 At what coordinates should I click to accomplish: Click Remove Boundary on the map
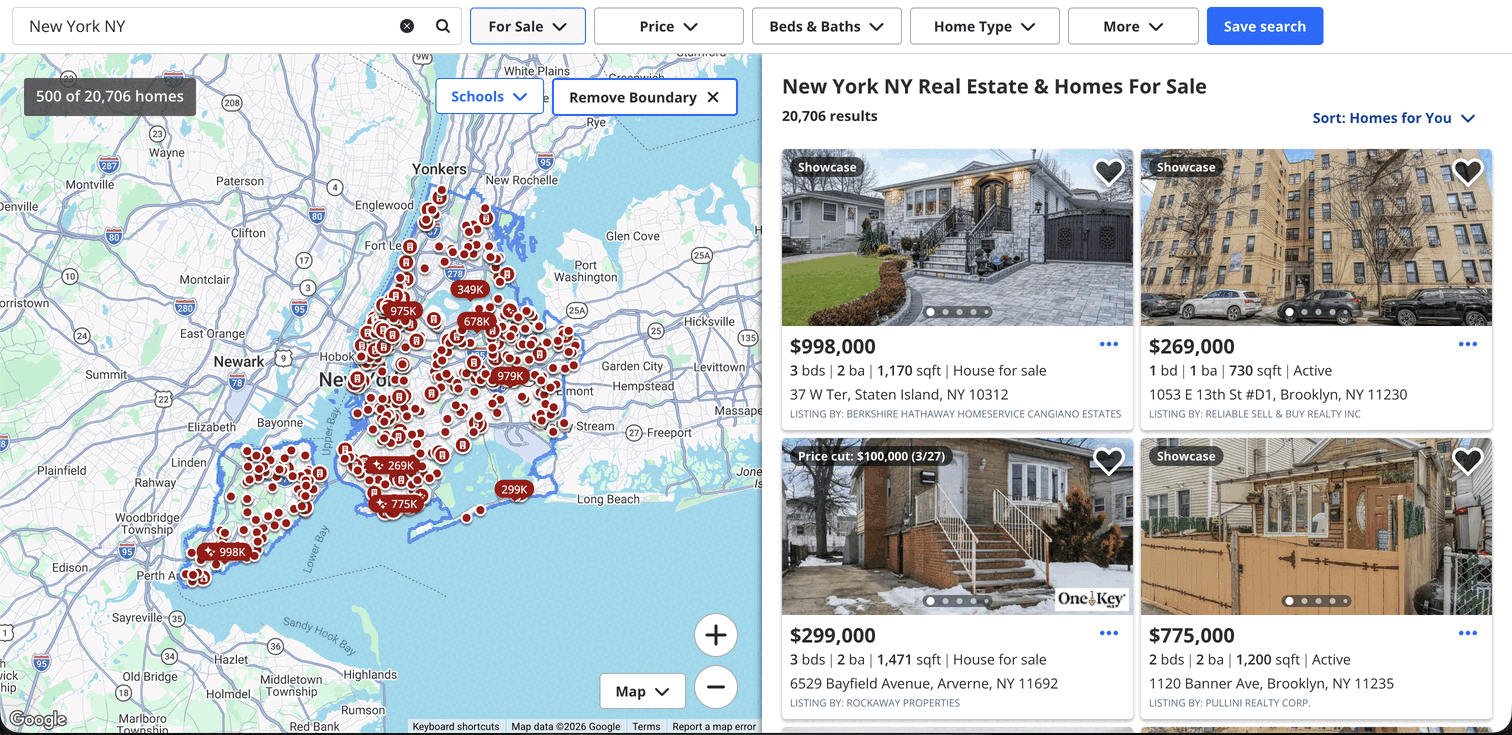pyautogui.click(x=644, y=97)
